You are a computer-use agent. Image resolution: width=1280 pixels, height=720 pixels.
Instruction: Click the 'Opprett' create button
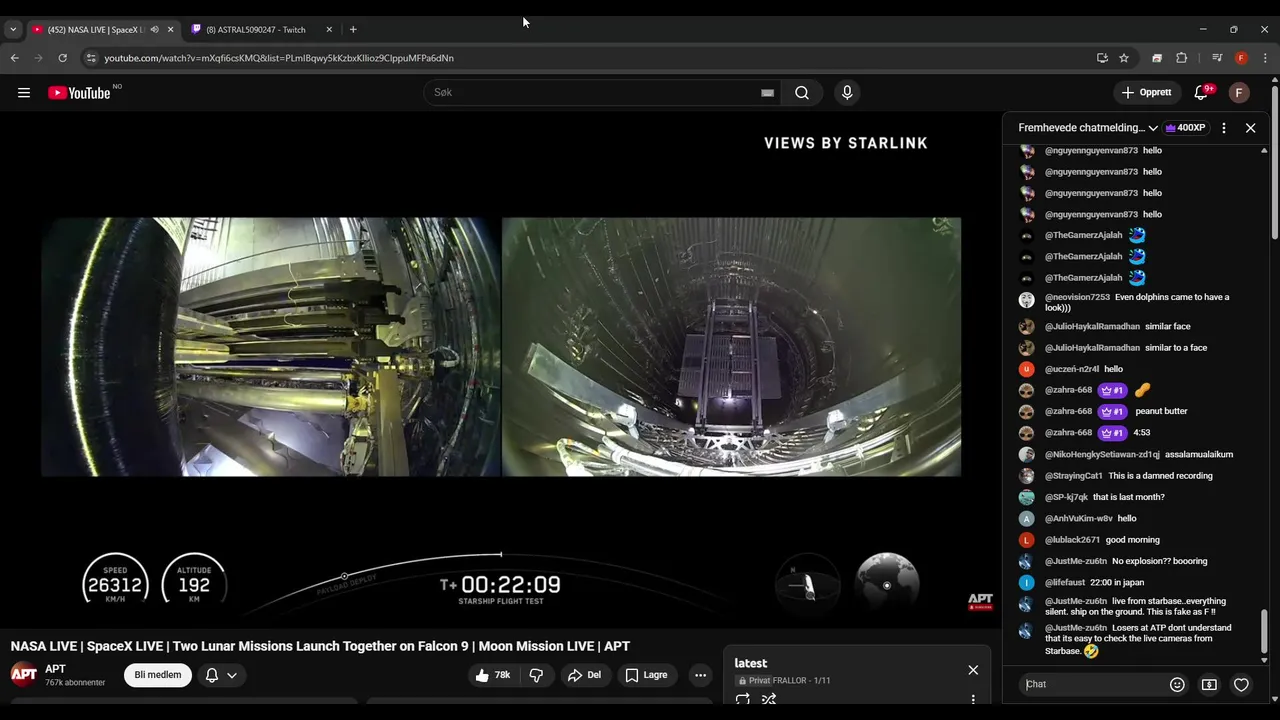coord(1146,93)
